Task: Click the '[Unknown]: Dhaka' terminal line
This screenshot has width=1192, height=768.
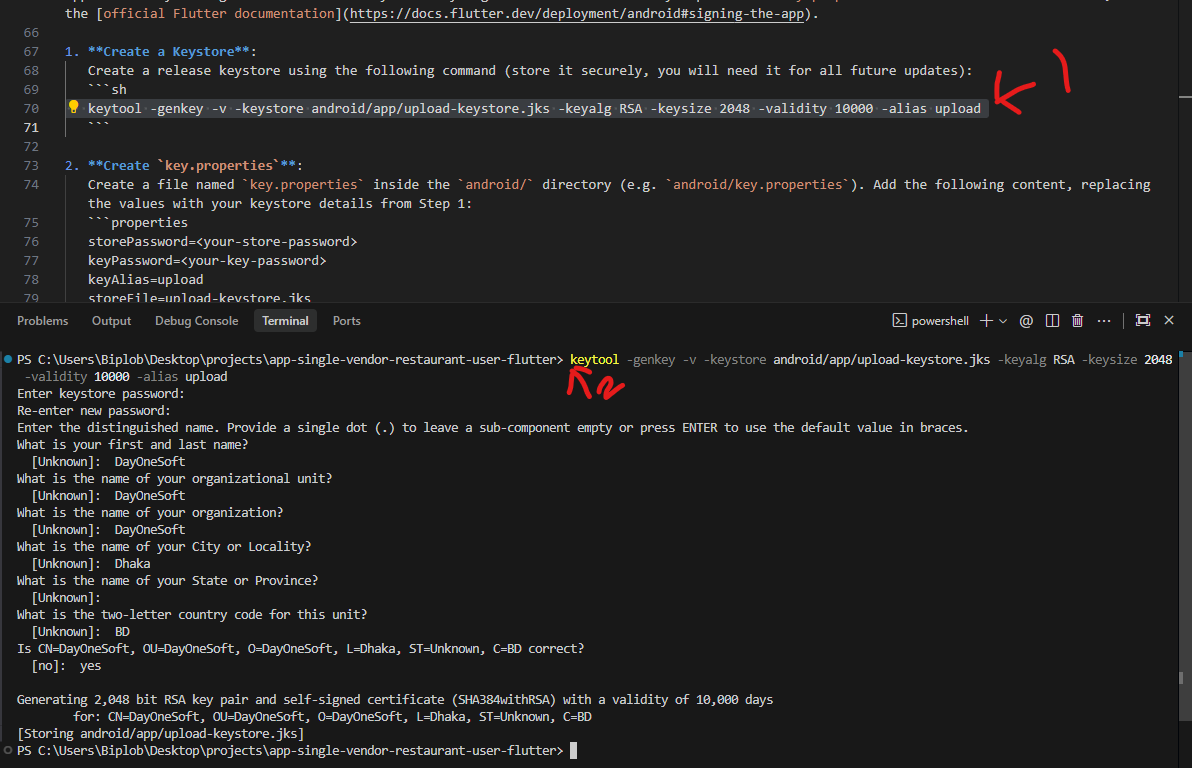Action: [x=90, y=564]
